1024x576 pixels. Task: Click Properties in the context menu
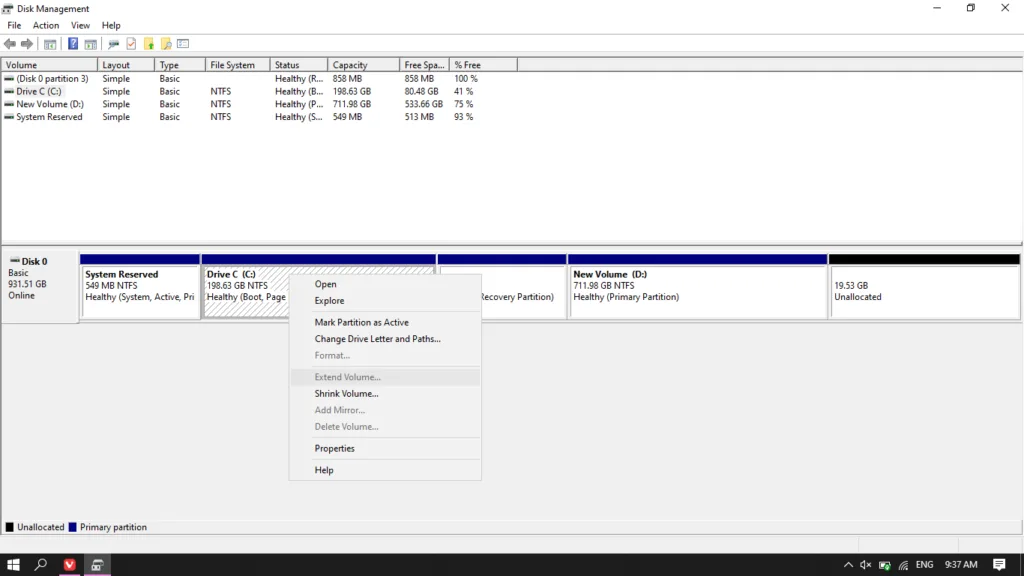point(334,449)
